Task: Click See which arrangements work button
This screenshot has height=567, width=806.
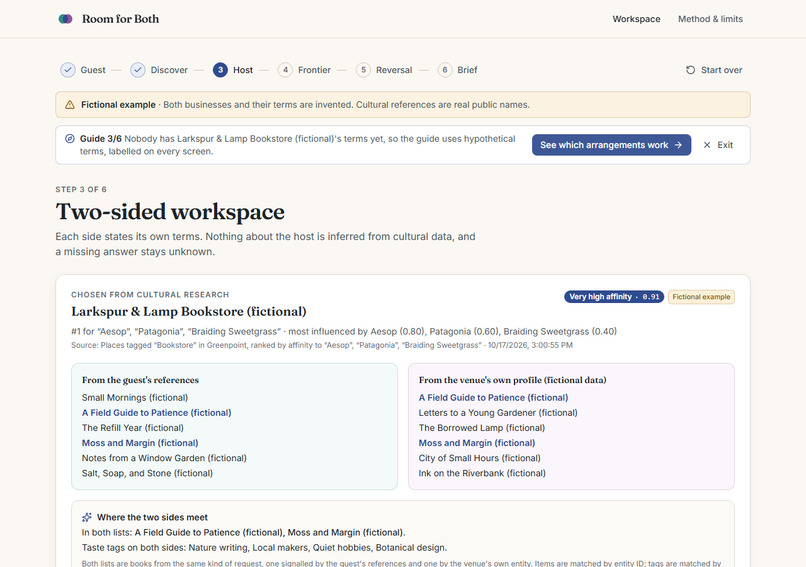Action: (x=611, y=145)
